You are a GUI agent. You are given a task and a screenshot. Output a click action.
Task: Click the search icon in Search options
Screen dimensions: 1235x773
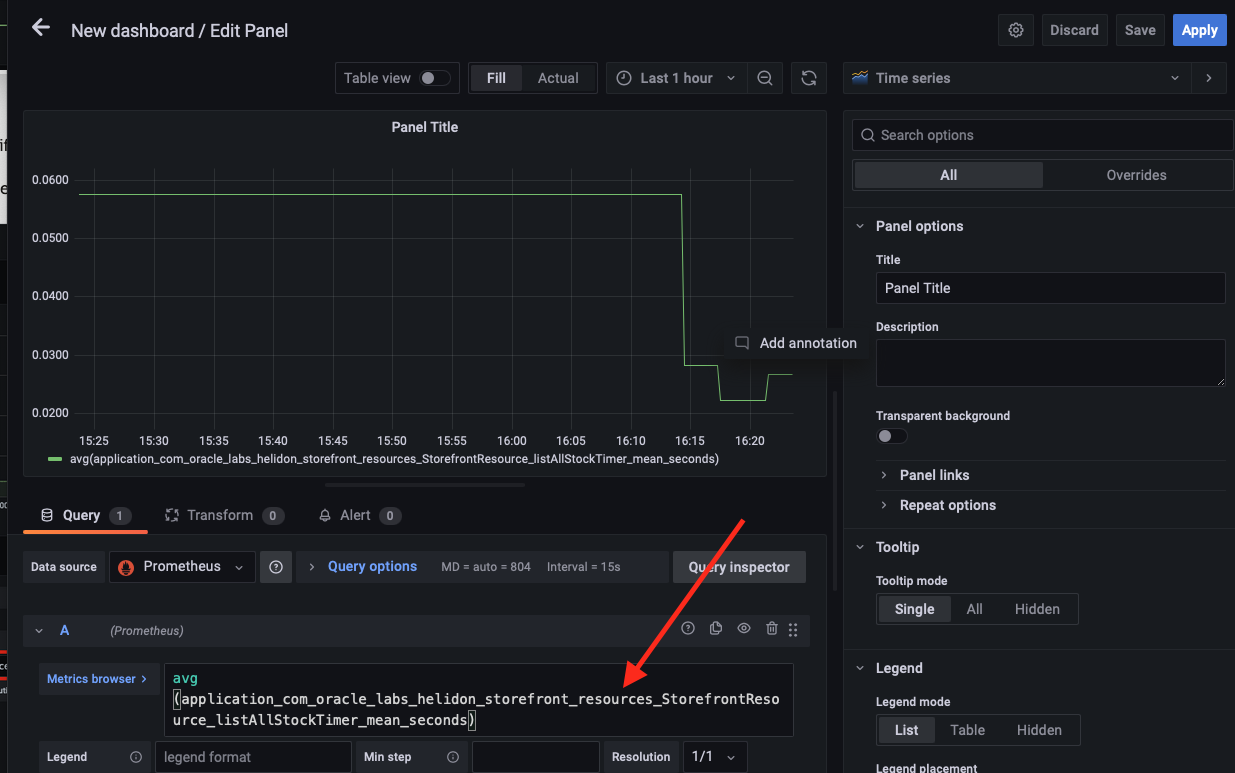(866, 135)
